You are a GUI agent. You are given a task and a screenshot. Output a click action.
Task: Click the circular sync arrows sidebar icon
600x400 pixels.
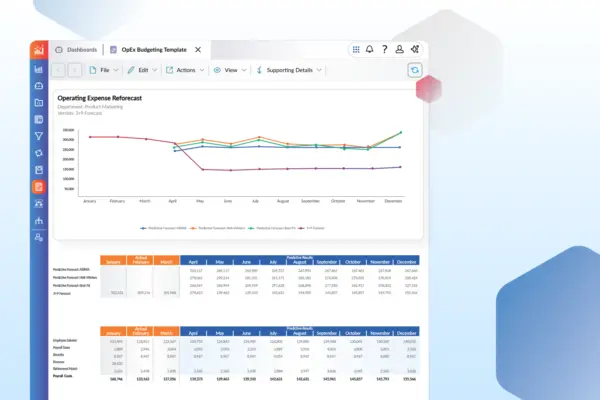39,153
